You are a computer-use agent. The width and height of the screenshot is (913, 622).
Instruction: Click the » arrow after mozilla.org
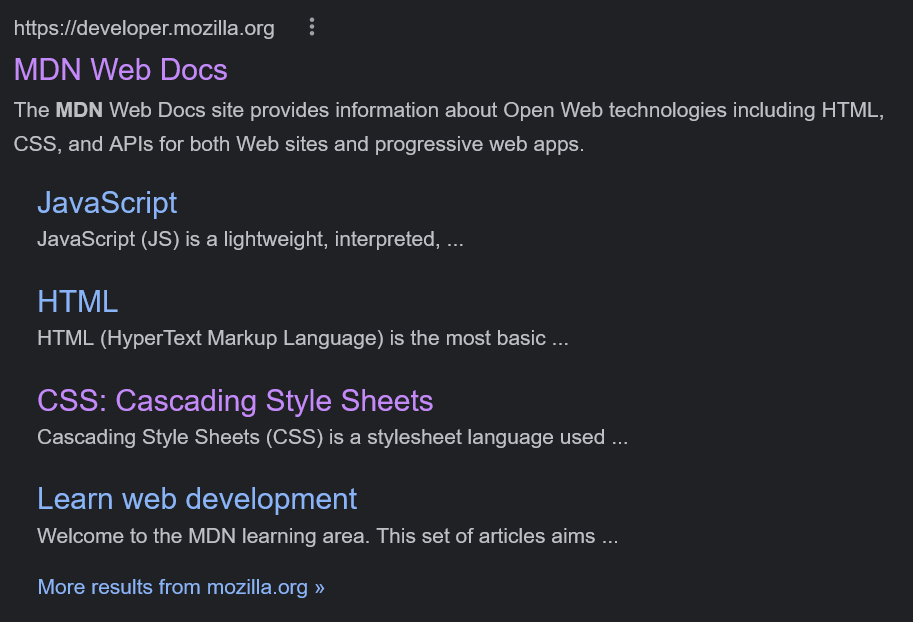319,587
